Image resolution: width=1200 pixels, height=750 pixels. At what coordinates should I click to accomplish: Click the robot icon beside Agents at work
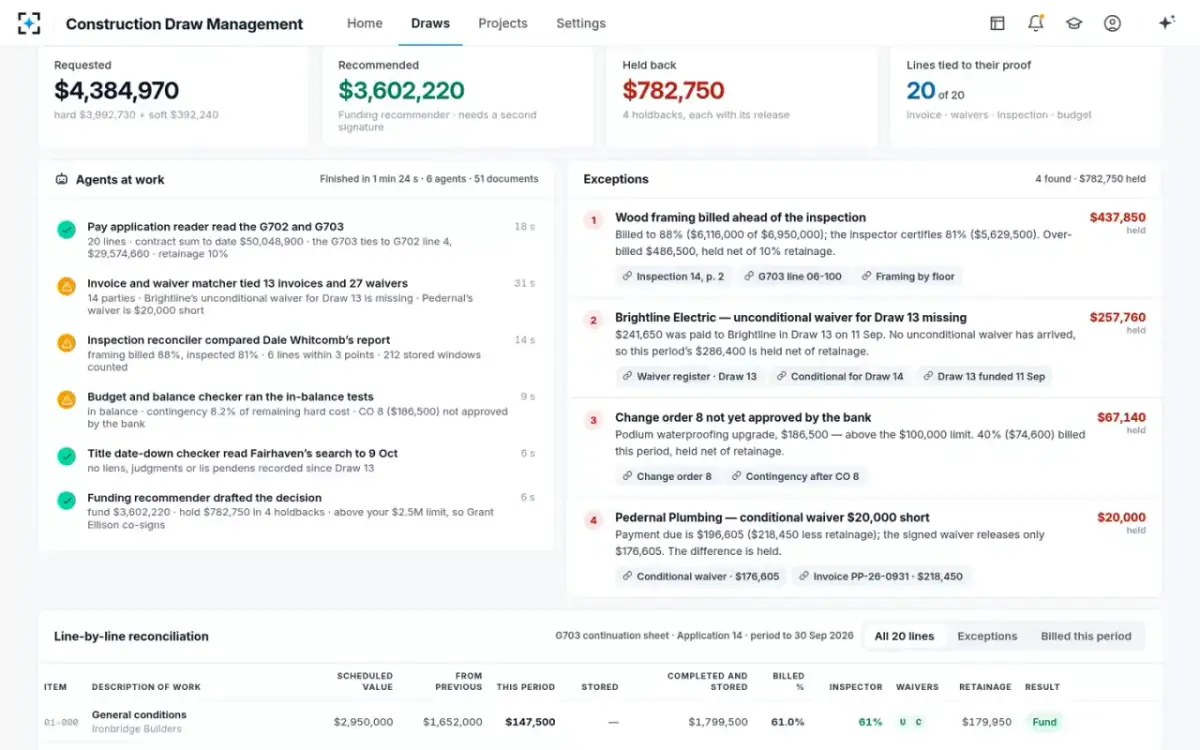click(x=61, y=180)
